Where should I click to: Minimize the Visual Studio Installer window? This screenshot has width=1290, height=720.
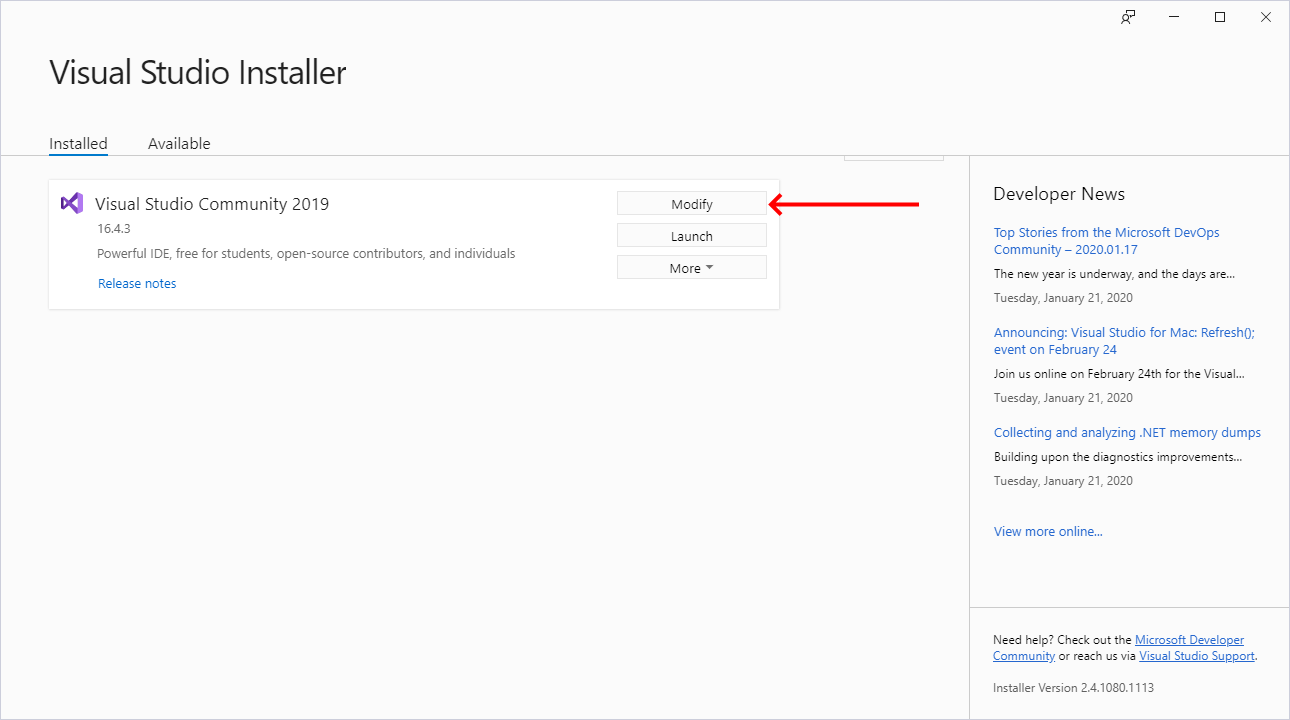(1174, 17)
